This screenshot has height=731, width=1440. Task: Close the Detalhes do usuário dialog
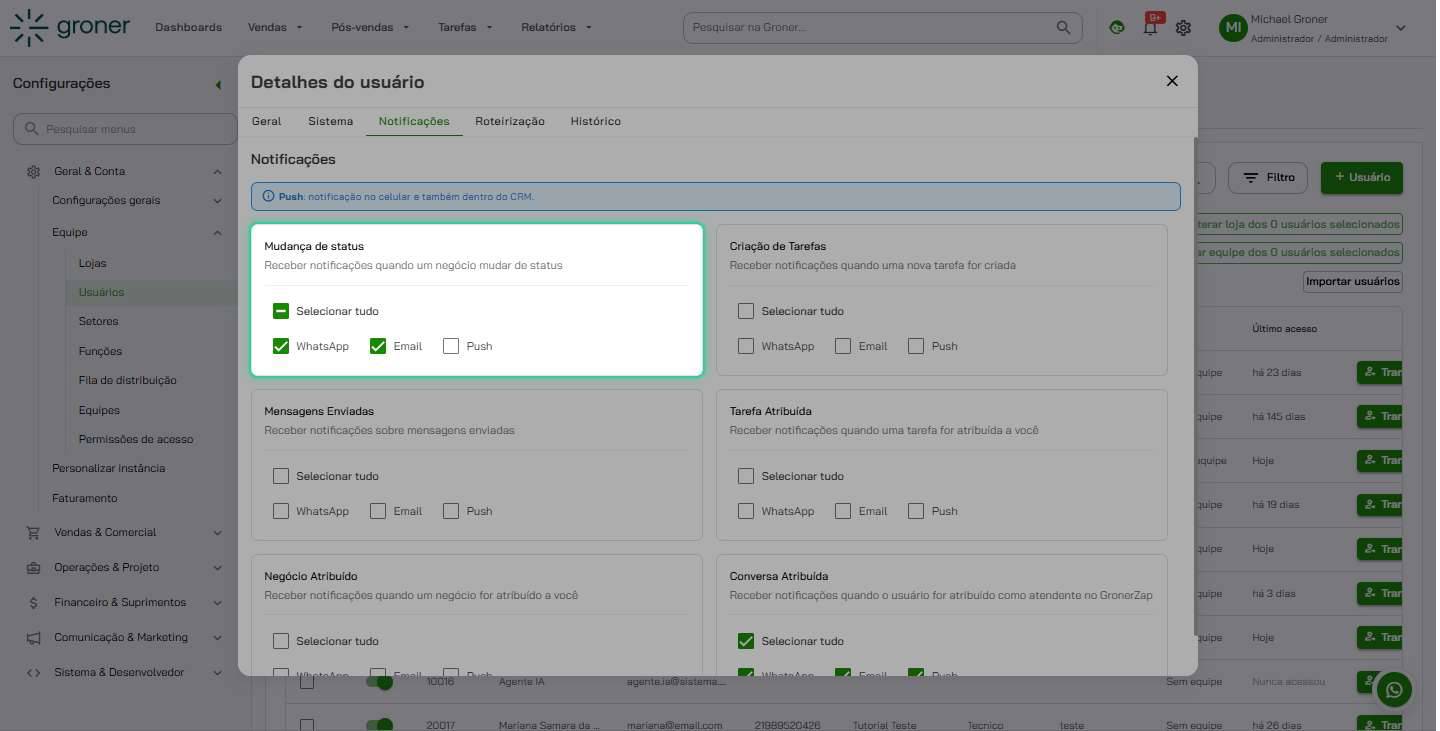1172,81
